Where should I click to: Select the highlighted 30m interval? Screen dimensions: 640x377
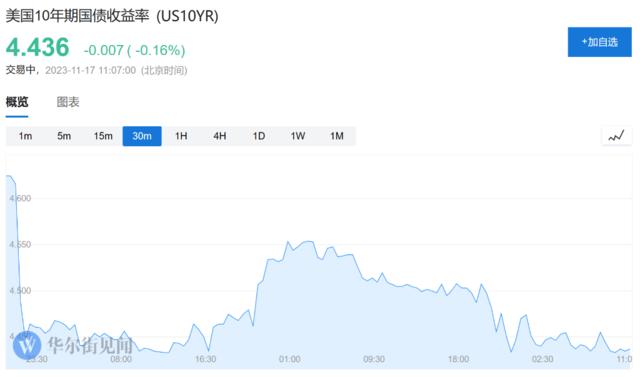coord(142,136)
